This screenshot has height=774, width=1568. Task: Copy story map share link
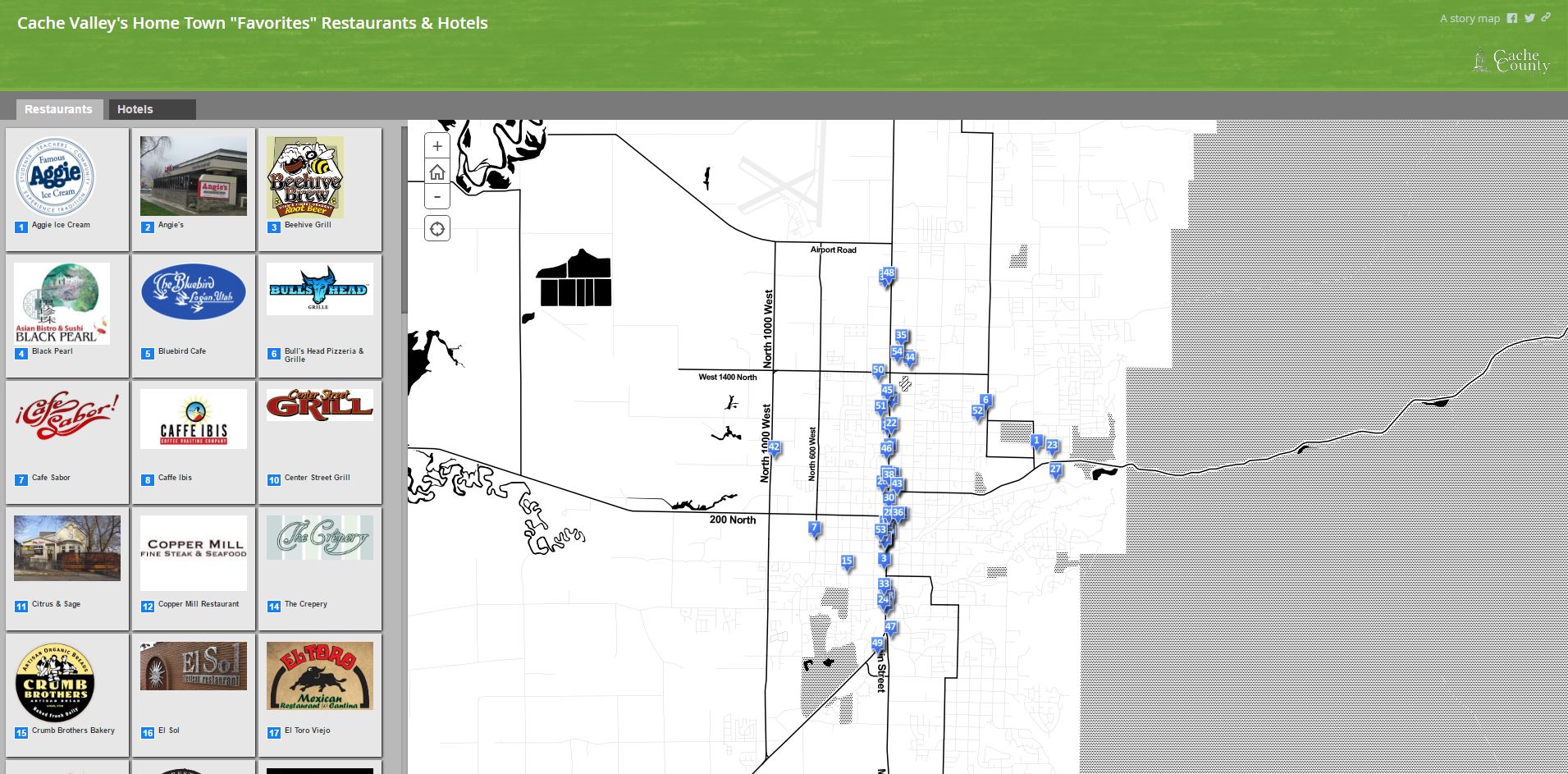coord(1546,17)
